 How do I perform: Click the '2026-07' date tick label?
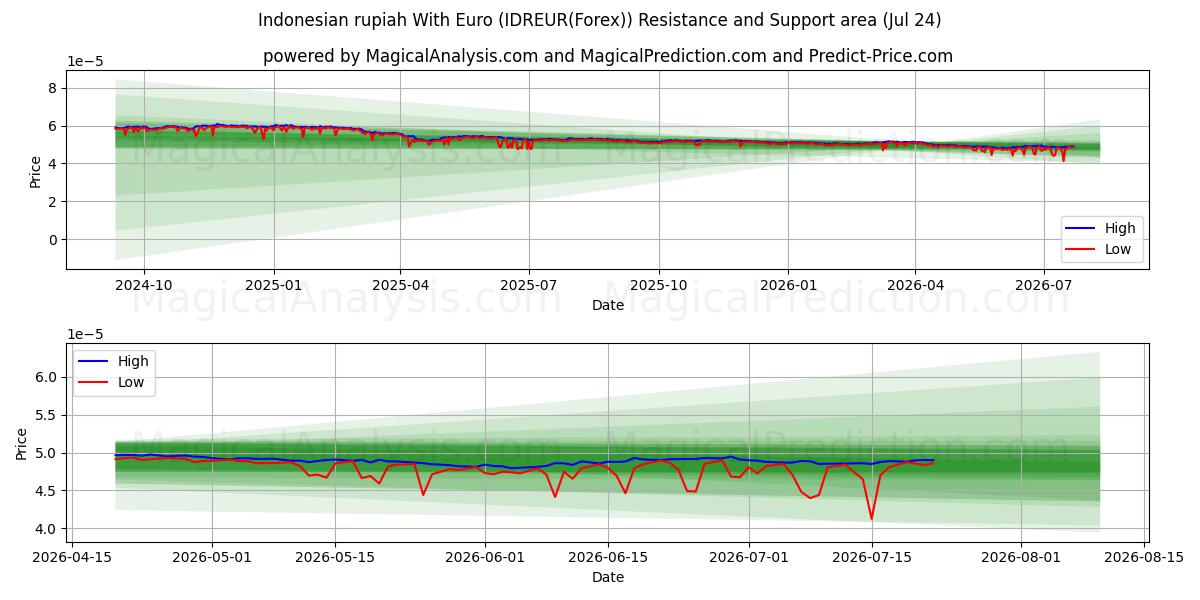pyautogui.click(x=1044, y=285)
